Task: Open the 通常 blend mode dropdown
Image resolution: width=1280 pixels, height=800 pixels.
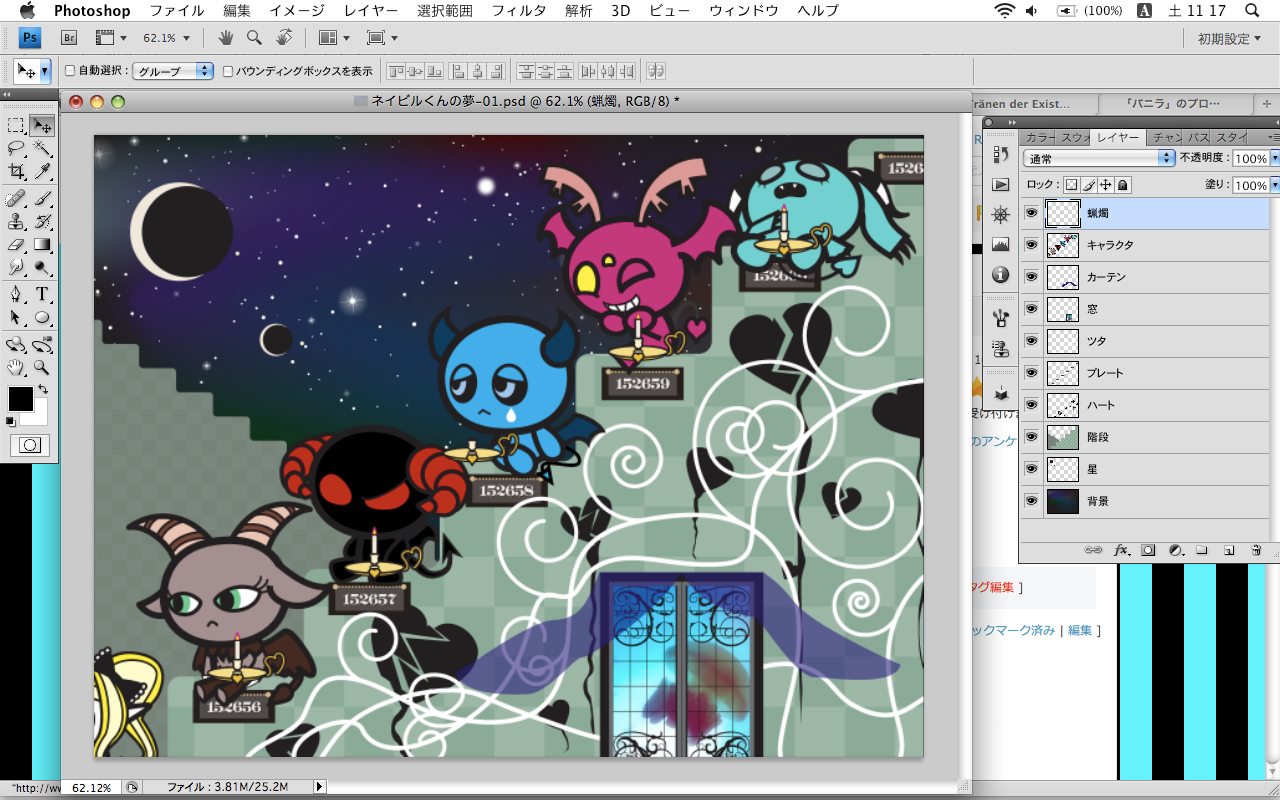Action: [1099, 158]
